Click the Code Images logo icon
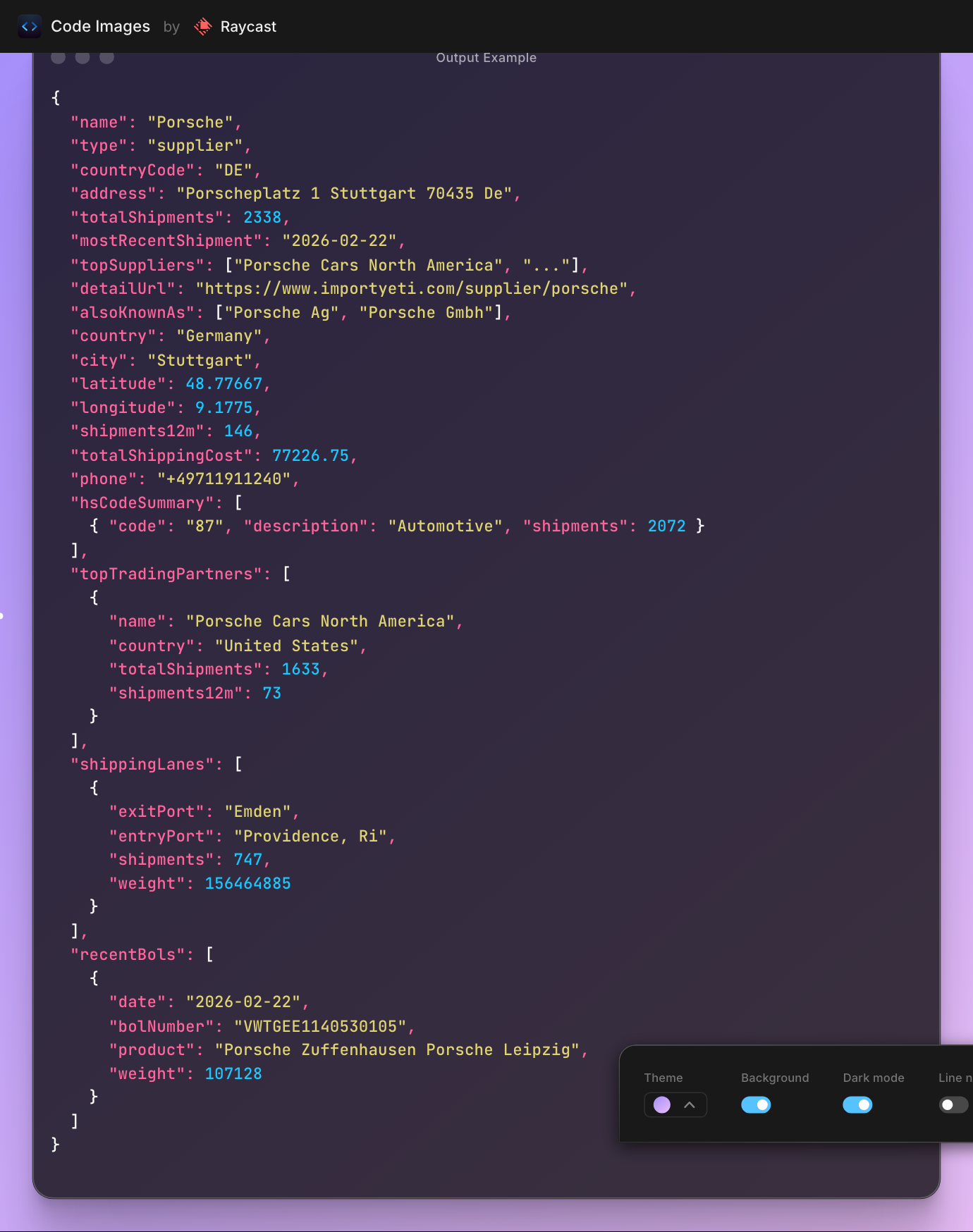The image size is (973, 1232). [x=30, y=27]
